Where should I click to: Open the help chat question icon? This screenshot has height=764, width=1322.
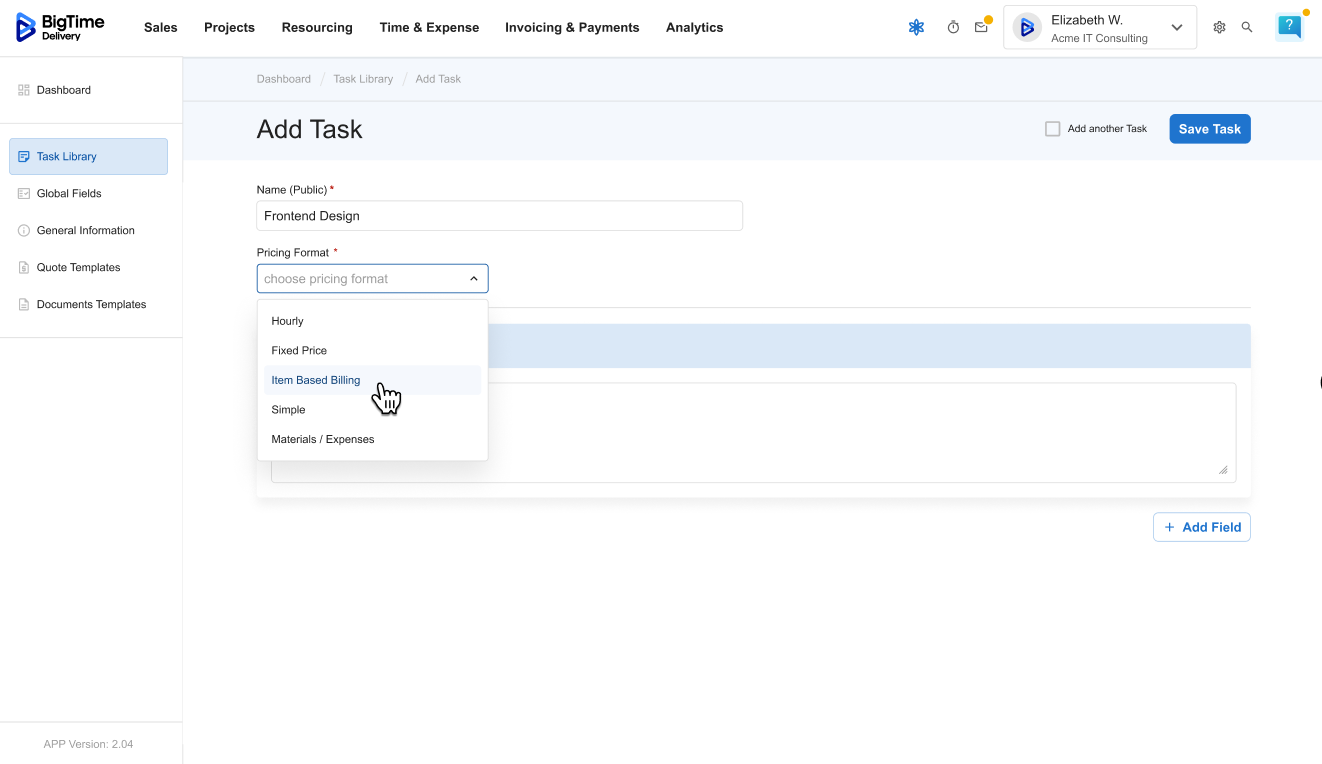tap(1289, 27)
